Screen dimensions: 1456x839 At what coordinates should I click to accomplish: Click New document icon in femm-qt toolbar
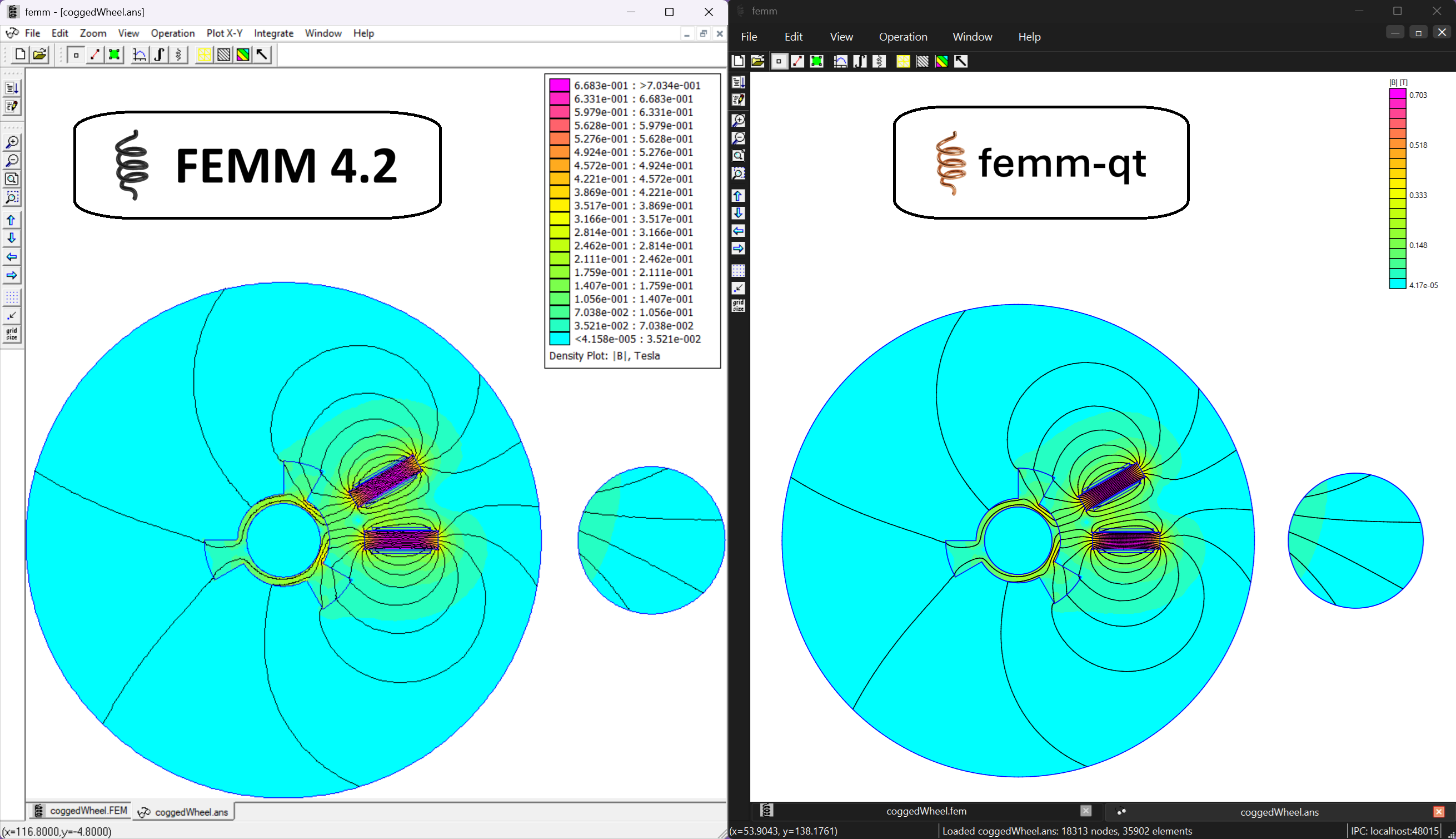tap(739, 61)
